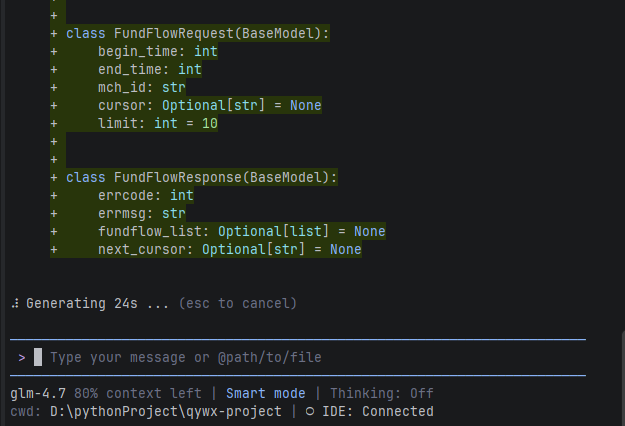
Task: Click the cwd project path D:\pythonProject\qywx-project
Action: tap(166, 411)
